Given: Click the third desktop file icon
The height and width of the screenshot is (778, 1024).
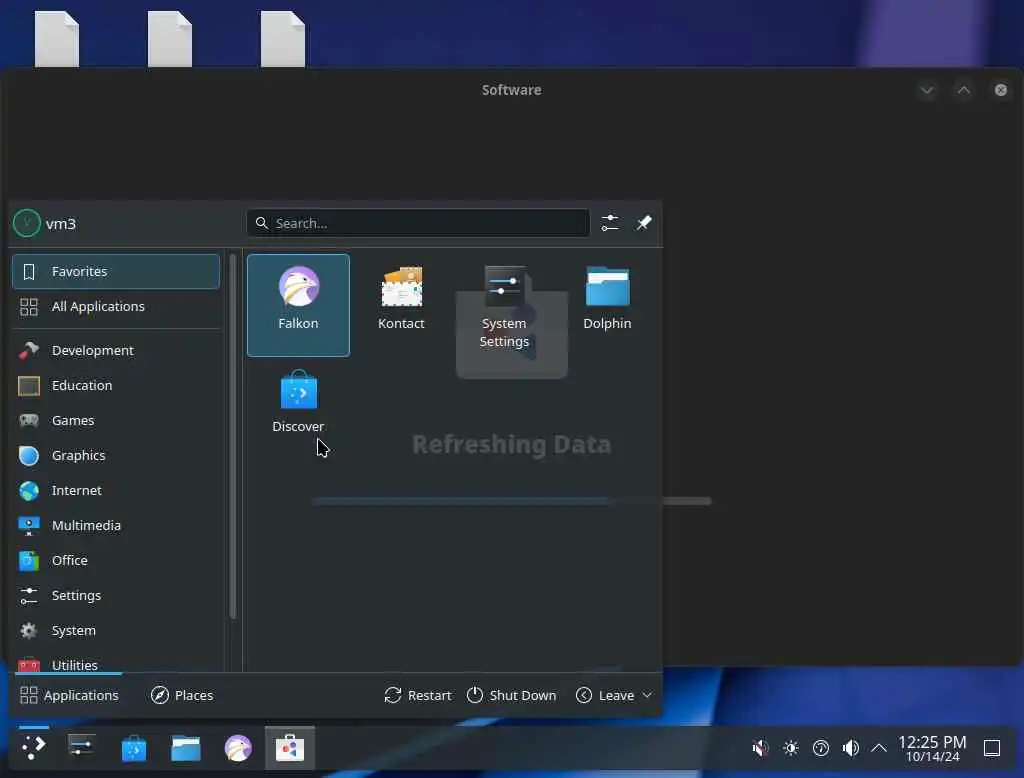Looking at the screenshot, I should point(283,39).
